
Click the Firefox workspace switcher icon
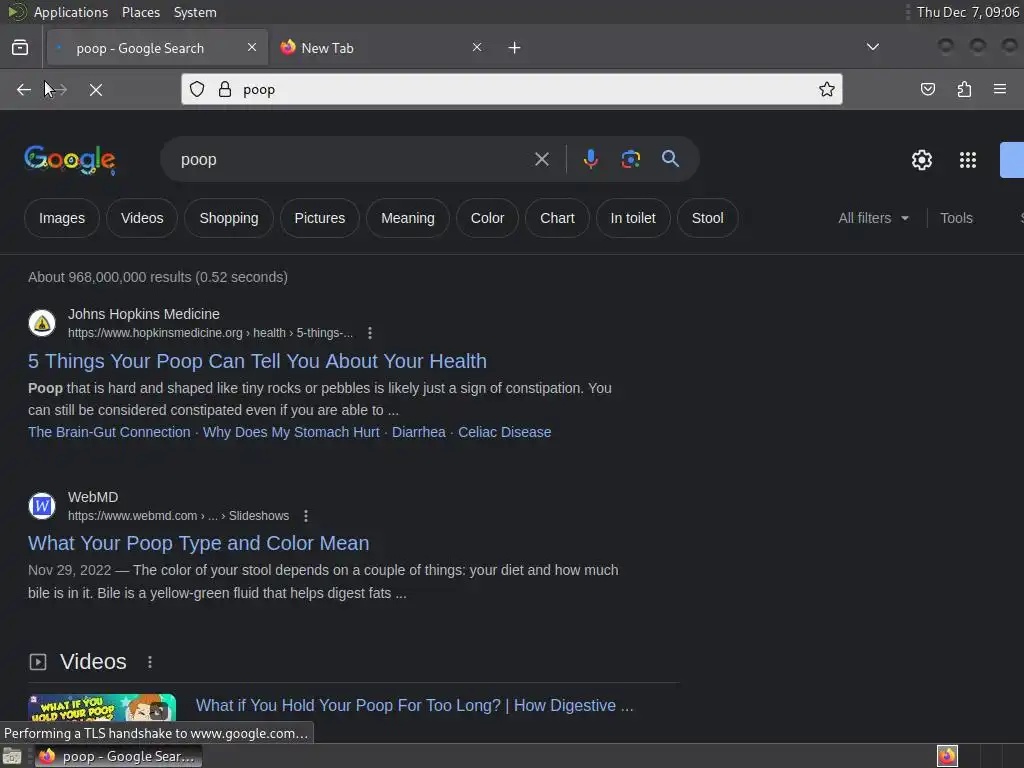(947, 756)
